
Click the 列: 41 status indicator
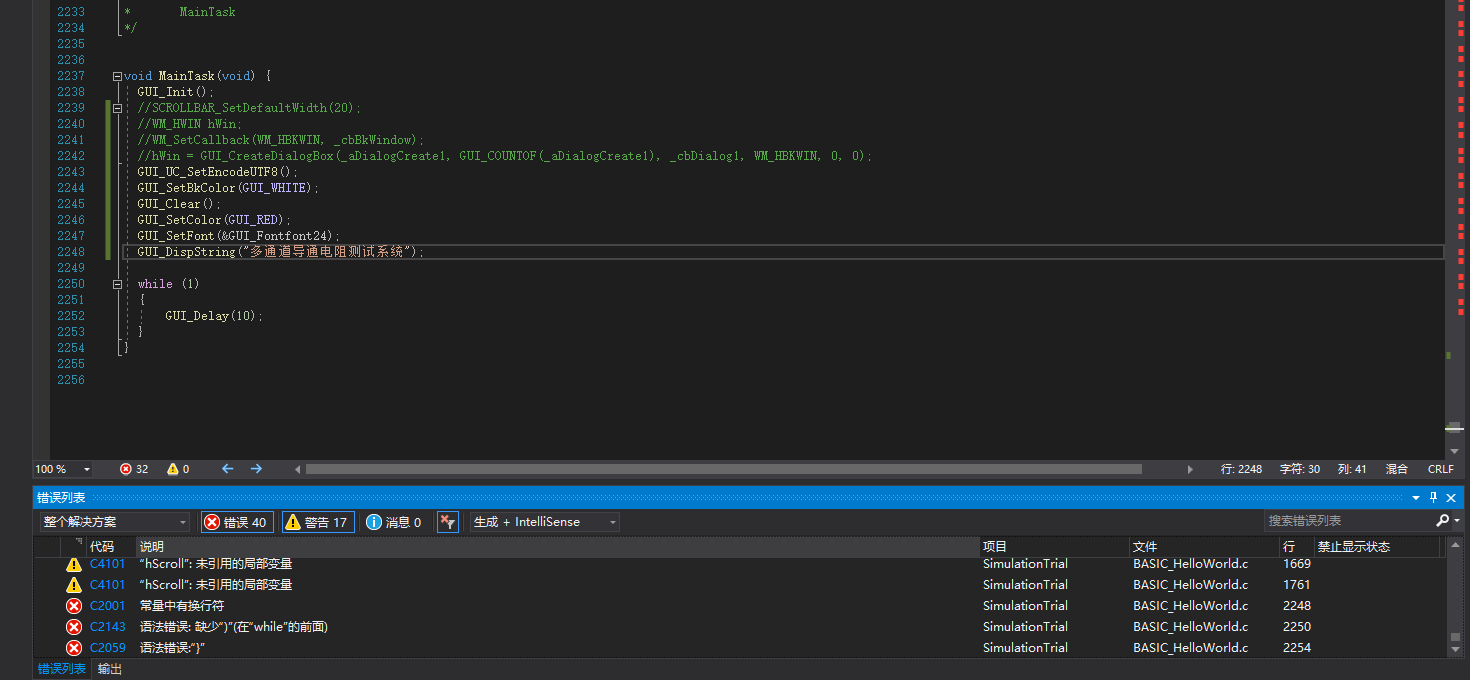tap(1352, 469)
